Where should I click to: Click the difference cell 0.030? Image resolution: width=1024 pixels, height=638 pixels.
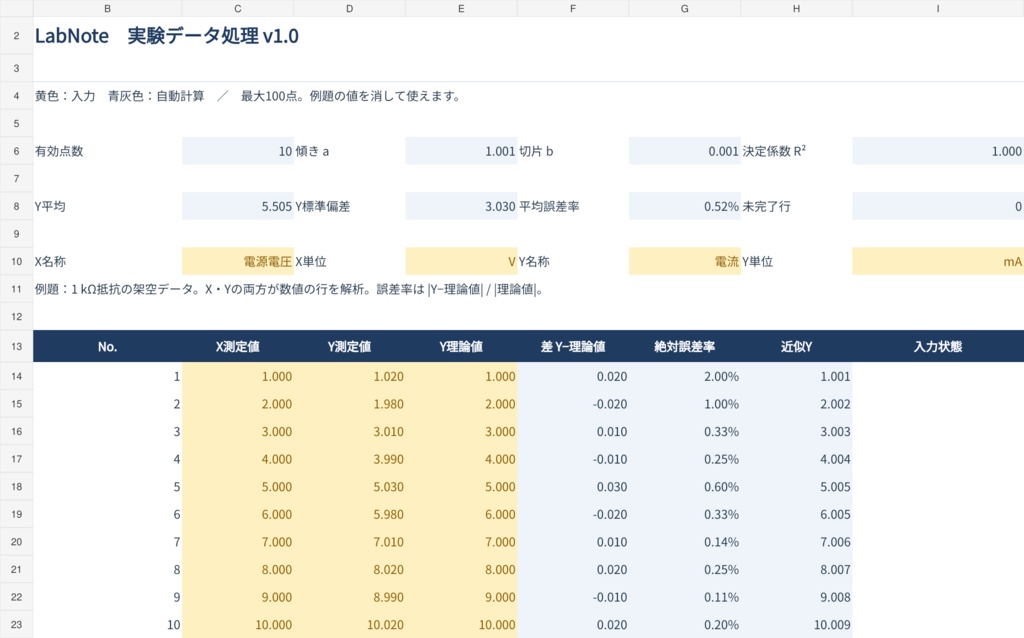tap(573, 486)
